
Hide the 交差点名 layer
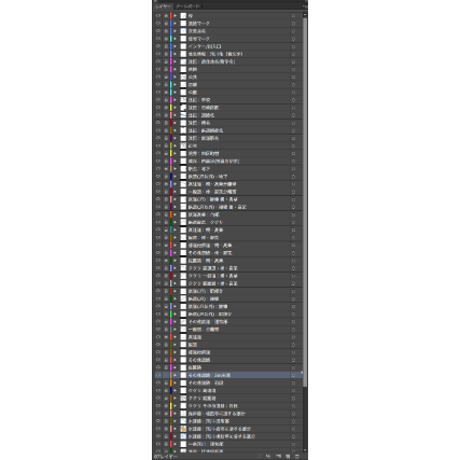coord(158,31)
